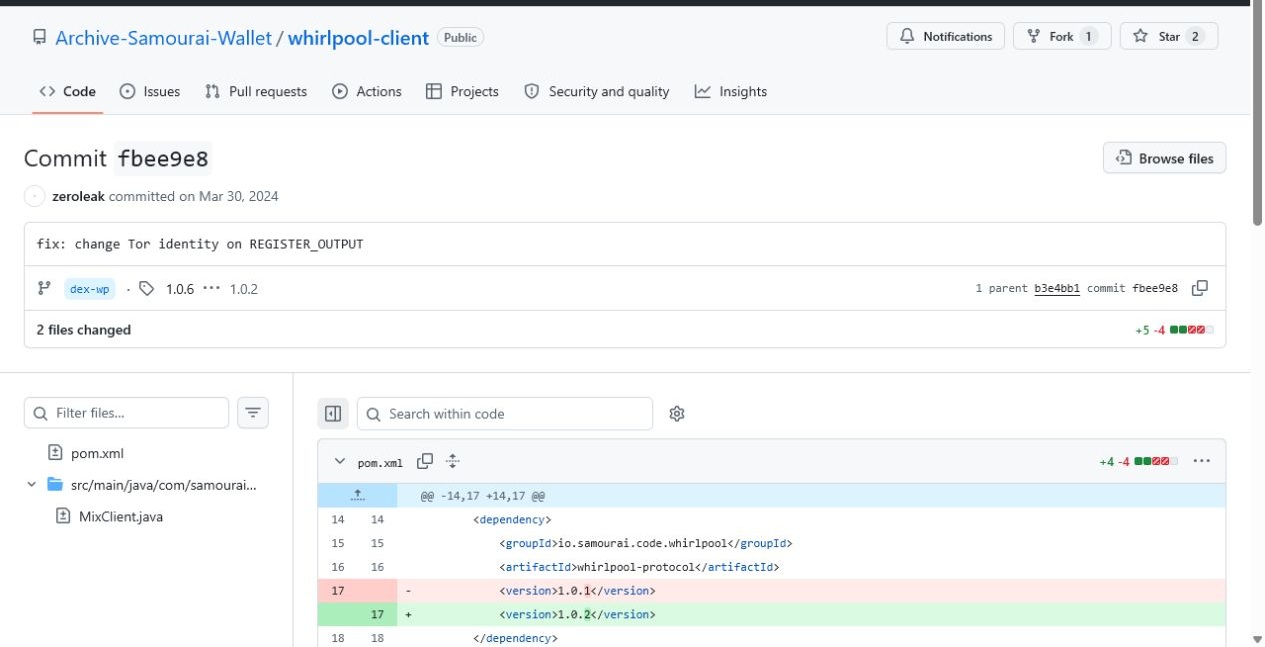Screen dimensions: 1265x647
Task: Click the pom.xml filename header link
Action: 381,463
